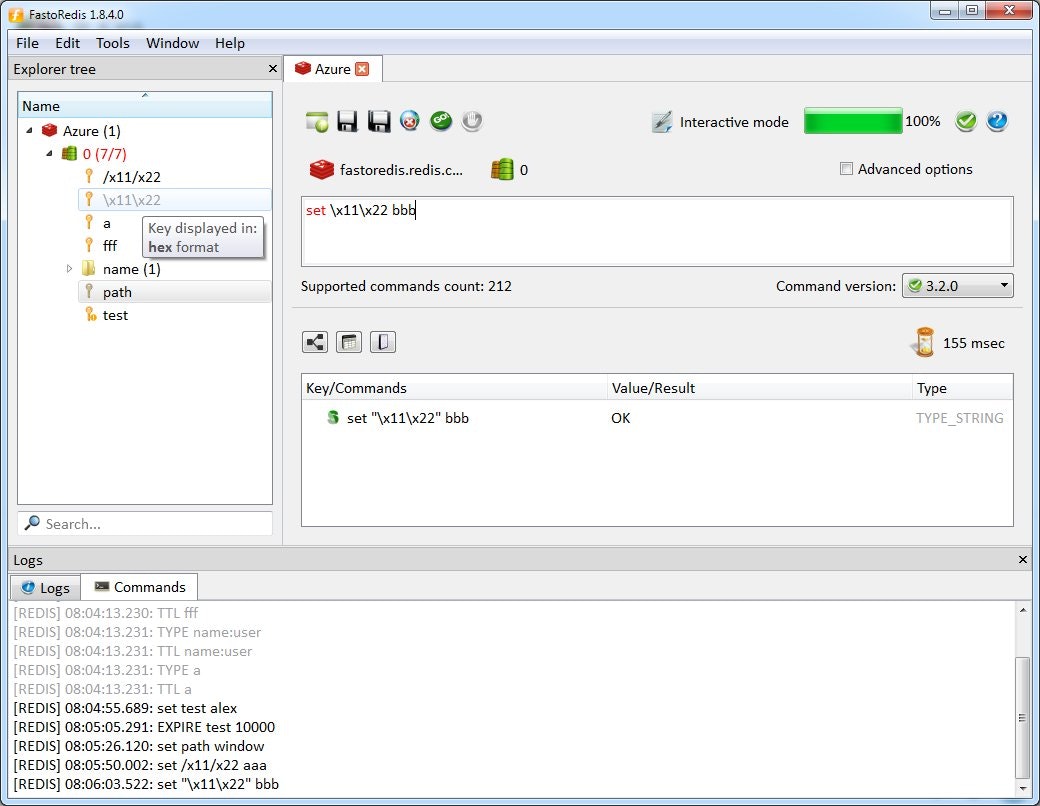Execute the command with the green GO button
The height and width of the screenshot is (806, 1040).
[441, 121]
